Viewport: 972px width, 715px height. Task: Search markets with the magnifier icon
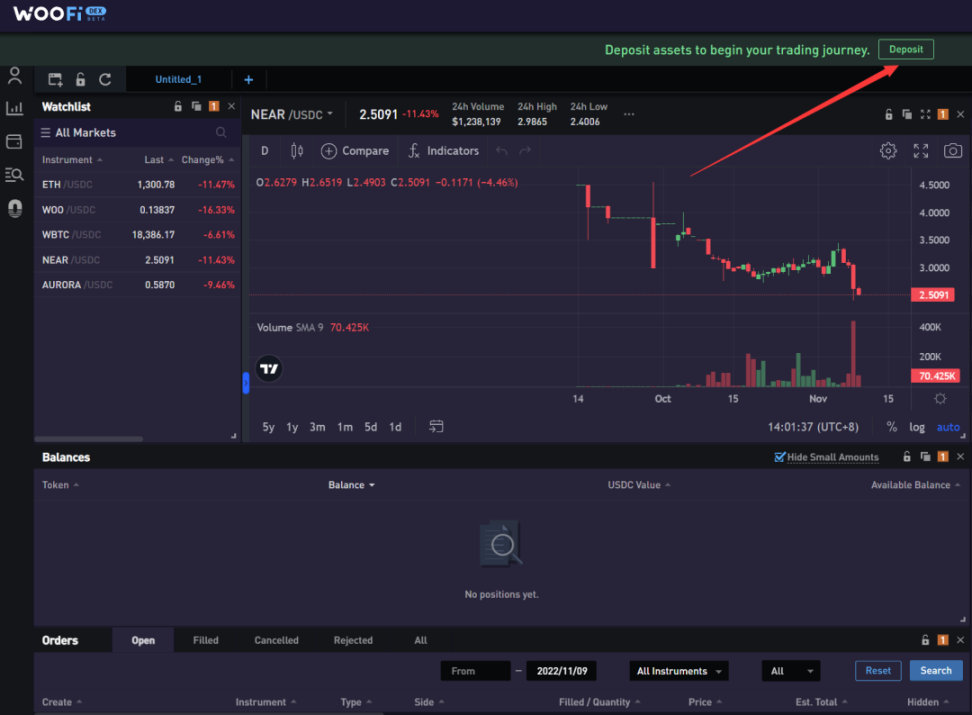pos(221,132)
